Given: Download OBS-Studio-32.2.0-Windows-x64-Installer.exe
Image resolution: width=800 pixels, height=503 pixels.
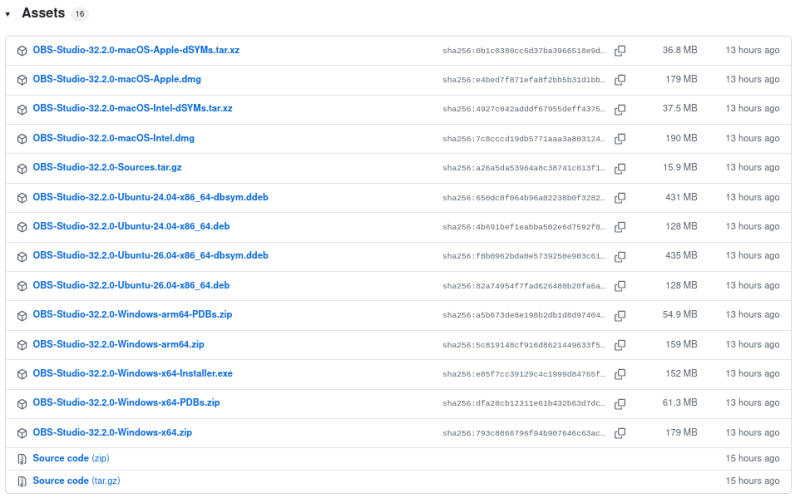Looking at the screenshot, I should [x=133, y=373].
